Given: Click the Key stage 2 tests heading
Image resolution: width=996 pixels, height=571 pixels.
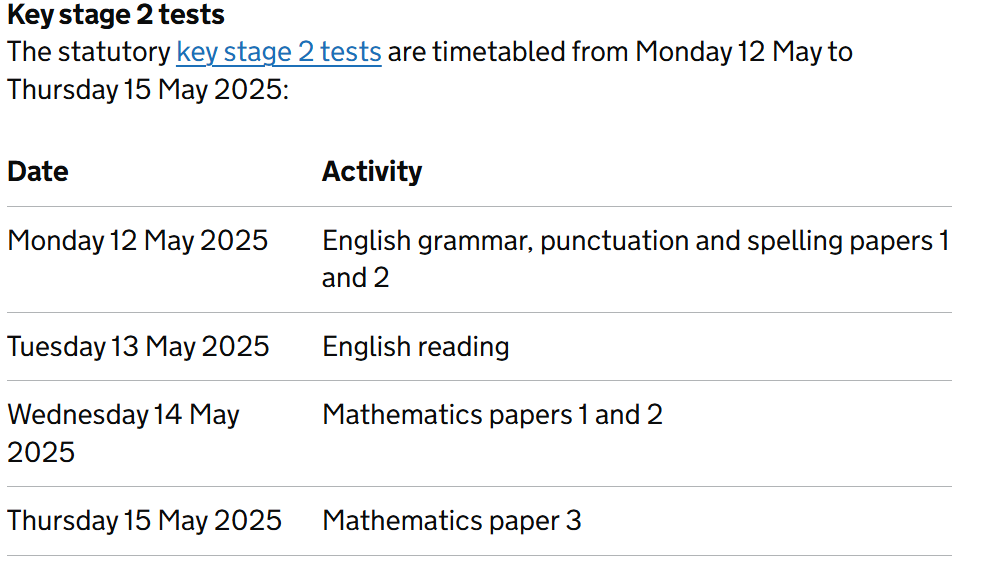Looking at the screenshot, I should click(x=116, y=15).
